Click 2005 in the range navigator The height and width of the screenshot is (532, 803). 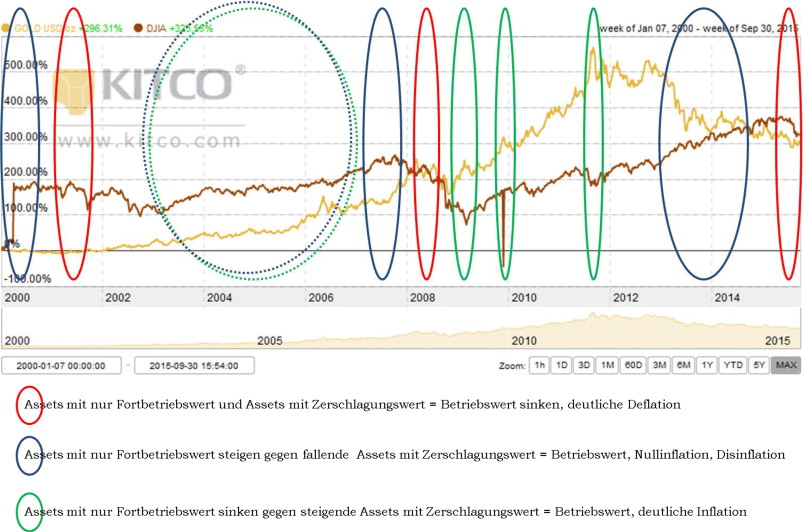click(x=270, y=340)
